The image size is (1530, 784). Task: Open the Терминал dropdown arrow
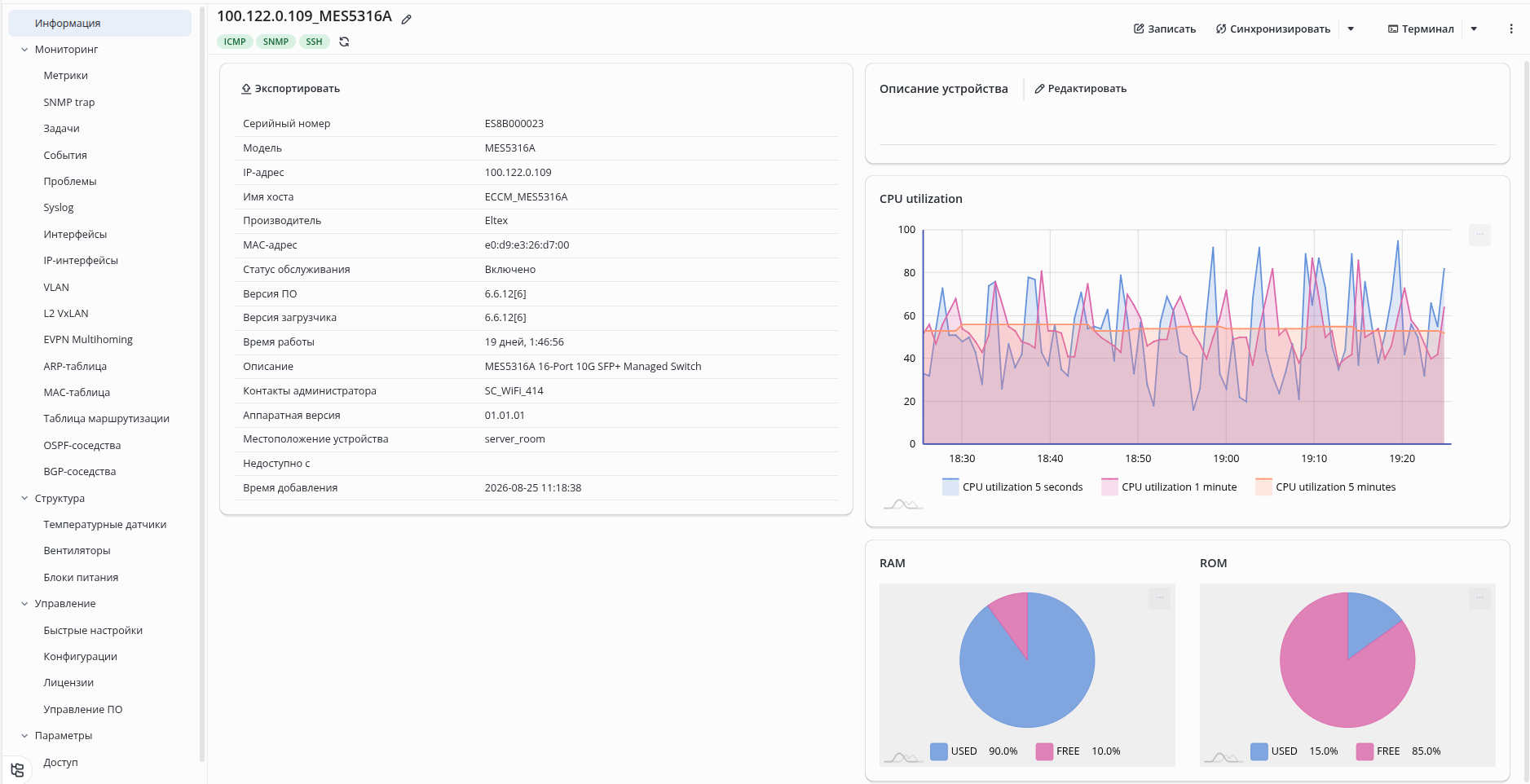coord(1474,29)
